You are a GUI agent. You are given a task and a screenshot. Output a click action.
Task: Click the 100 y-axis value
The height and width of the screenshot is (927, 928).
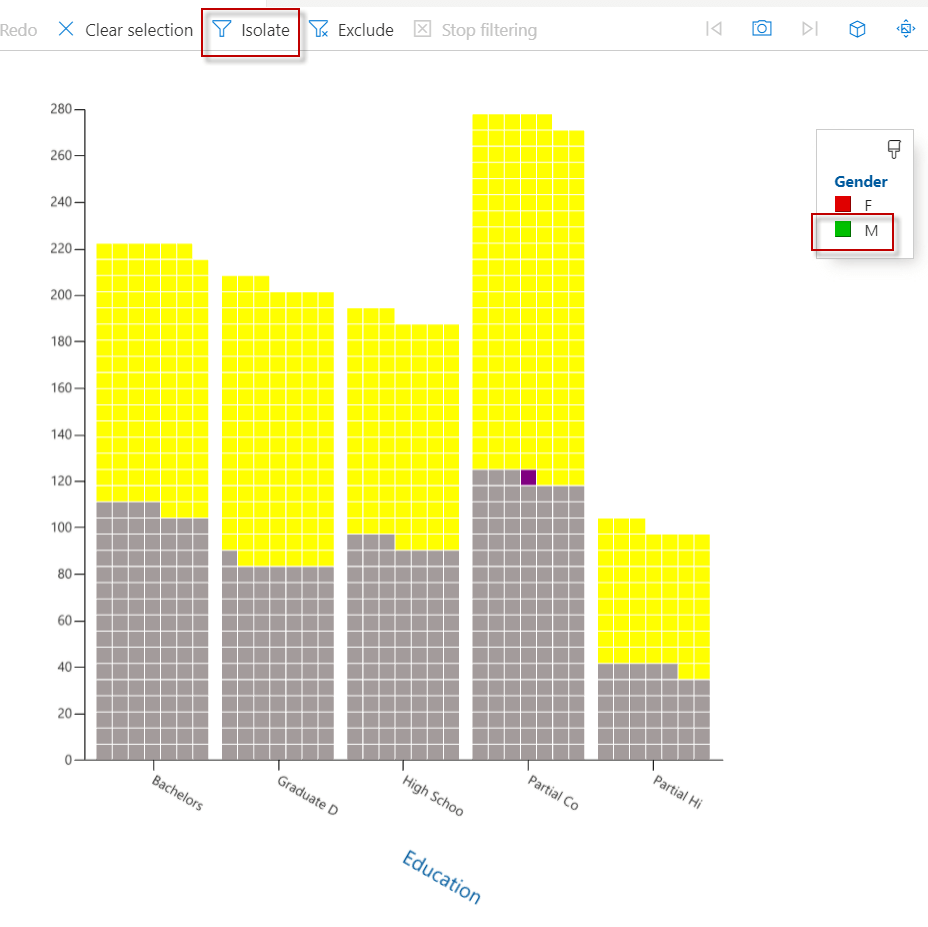(x=61, y=527)
